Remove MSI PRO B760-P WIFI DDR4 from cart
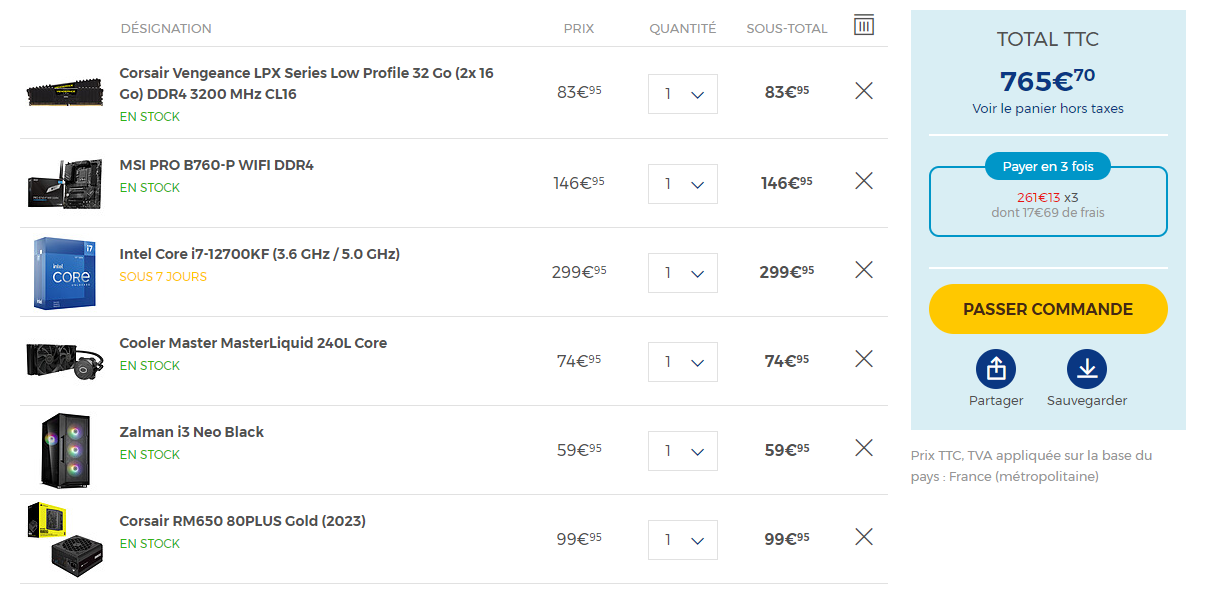Viewport: 1208px width, 594px height. (x=864, y=181)
